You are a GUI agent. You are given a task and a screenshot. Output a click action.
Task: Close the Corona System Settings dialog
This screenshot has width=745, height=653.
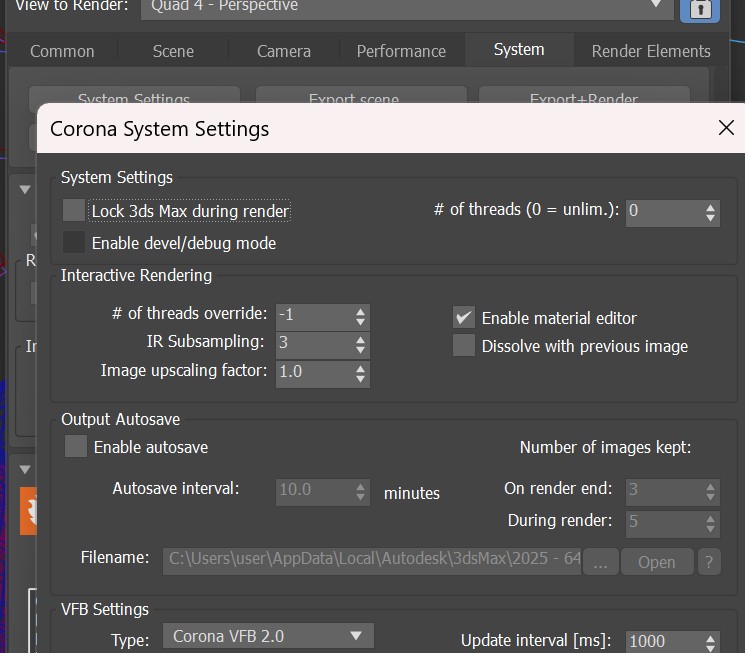tap(726, 127)
